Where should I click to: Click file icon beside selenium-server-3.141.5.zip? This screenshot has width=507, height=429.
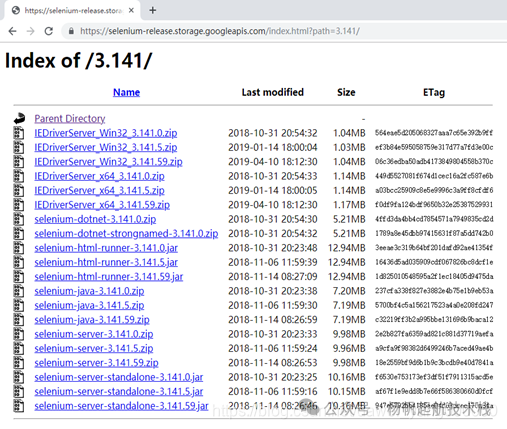coord(19,348)
